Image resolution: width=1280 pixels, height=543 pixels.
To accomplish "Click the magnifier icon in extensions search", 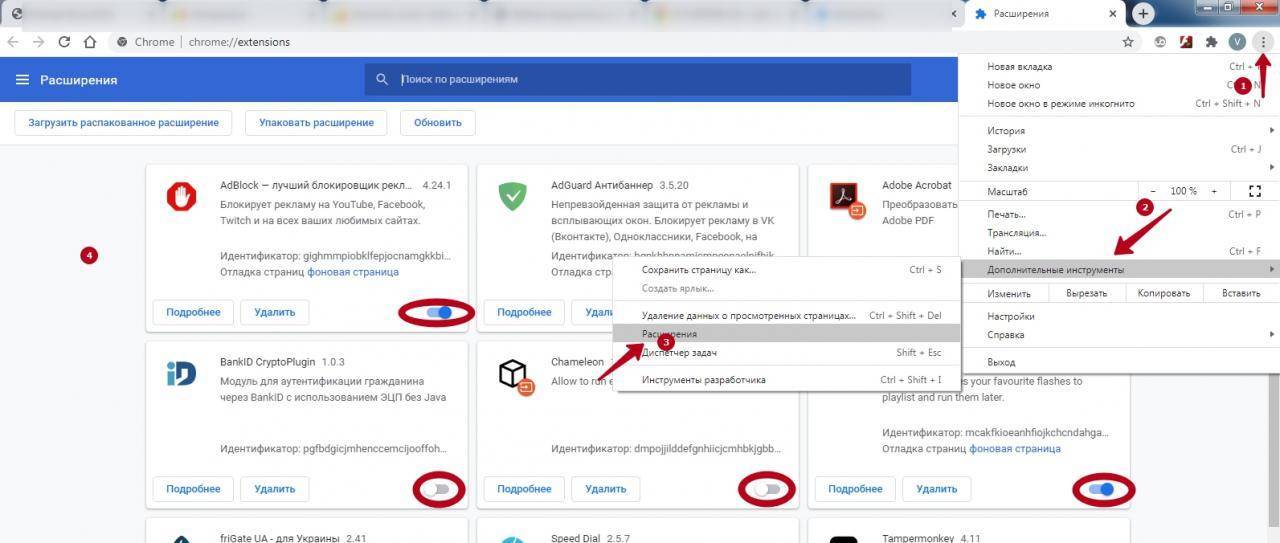I will coord(381,79).
